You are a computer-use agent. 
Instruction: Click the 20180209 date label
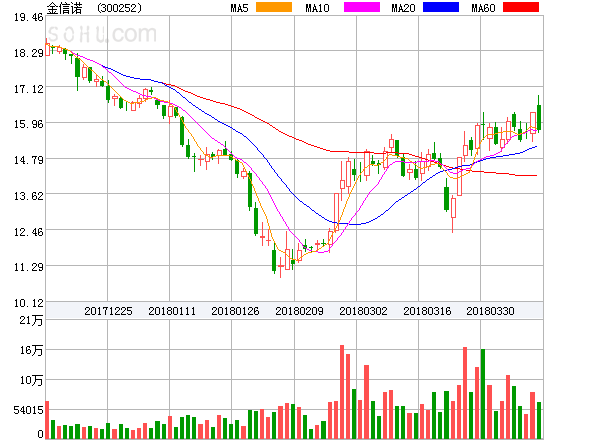(x=299, y=311)
